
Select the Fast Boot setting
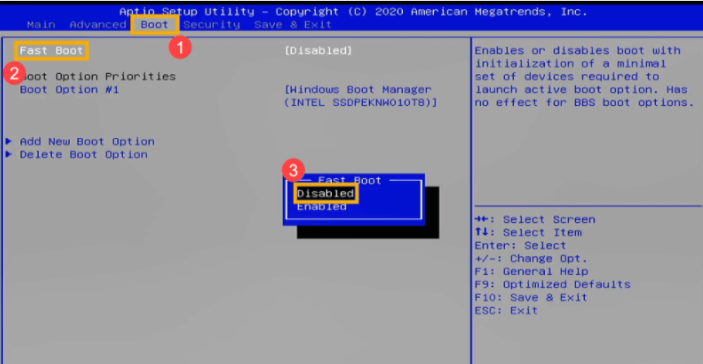click(x=52, y=51)
